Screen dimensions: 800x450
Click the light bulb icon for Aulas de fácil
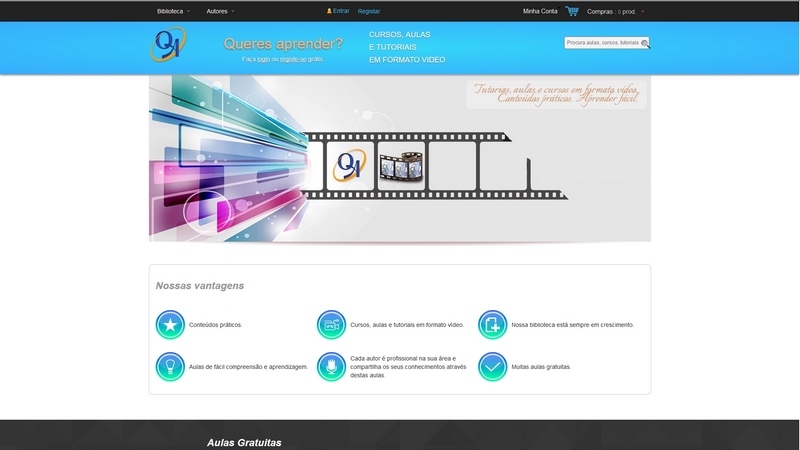[x=170, y=366]
